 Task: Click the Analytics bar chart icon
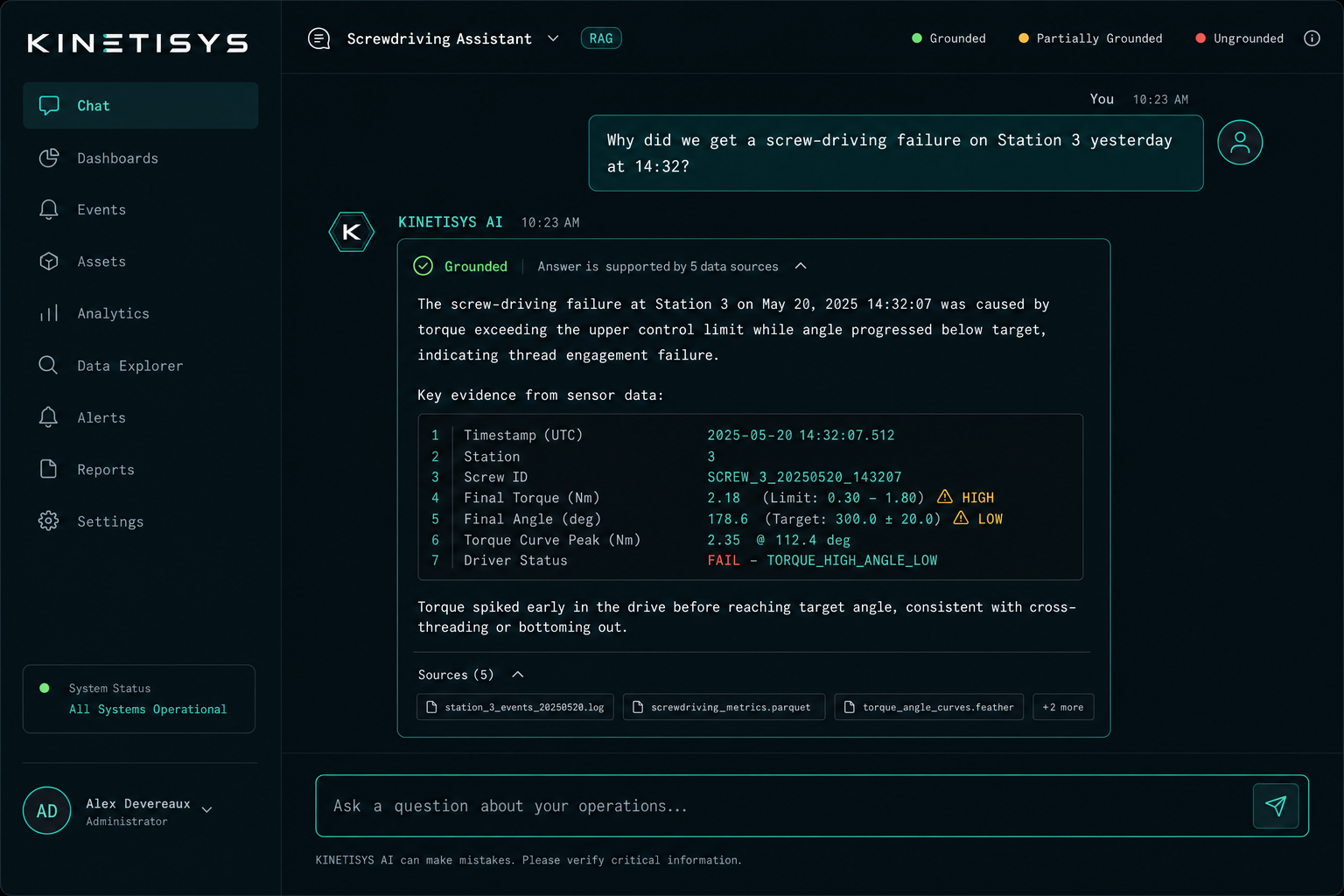point(49,313)
